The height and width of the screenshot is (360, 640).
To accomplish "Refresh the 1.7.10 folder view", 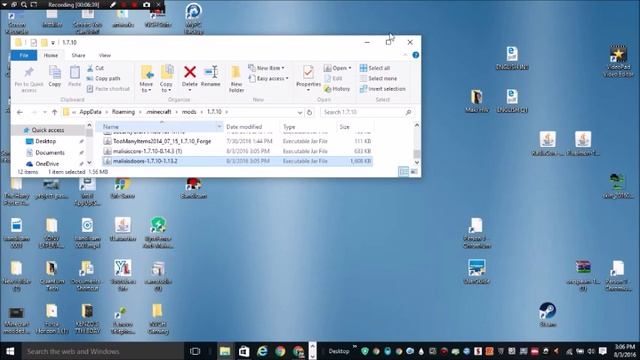I will click(309, 112).
